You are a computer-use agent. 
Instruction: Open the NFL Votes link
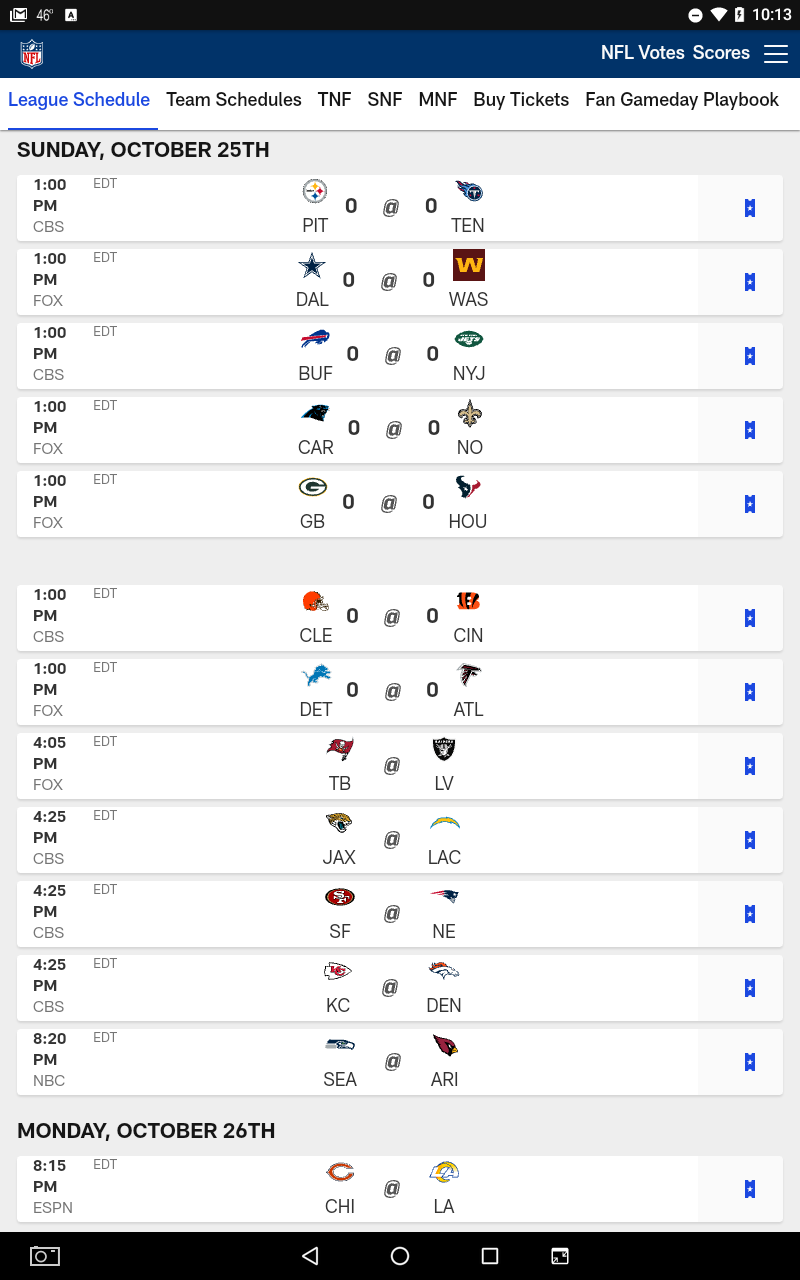coord(642,53)
